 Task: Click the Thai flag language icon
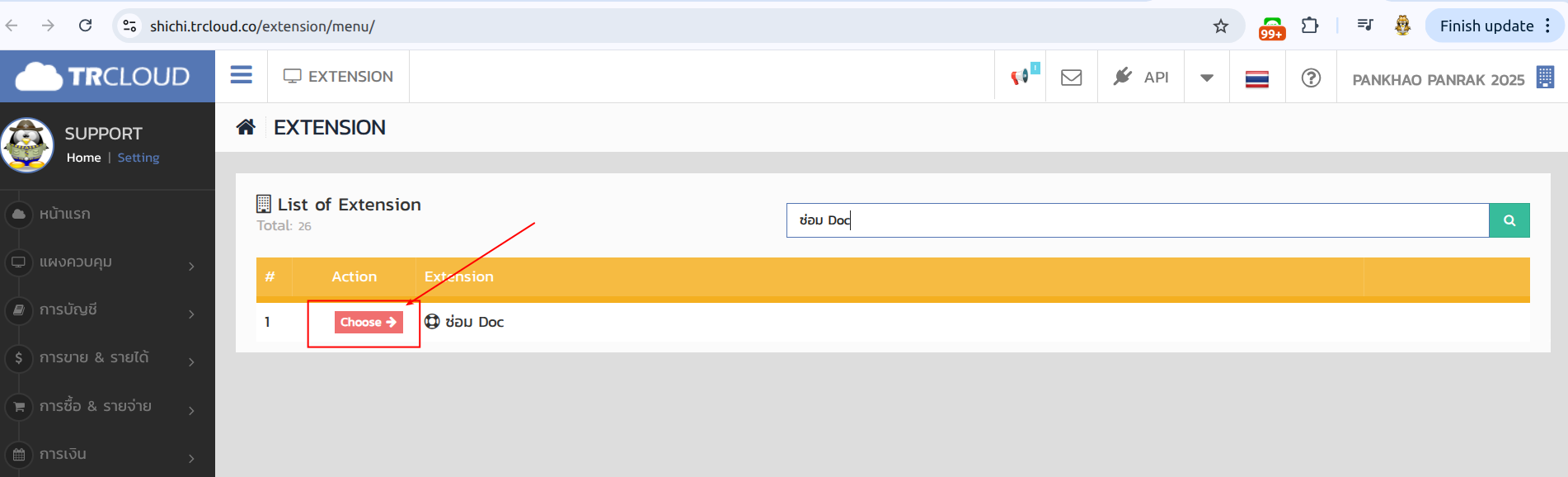click(1256, 79)
